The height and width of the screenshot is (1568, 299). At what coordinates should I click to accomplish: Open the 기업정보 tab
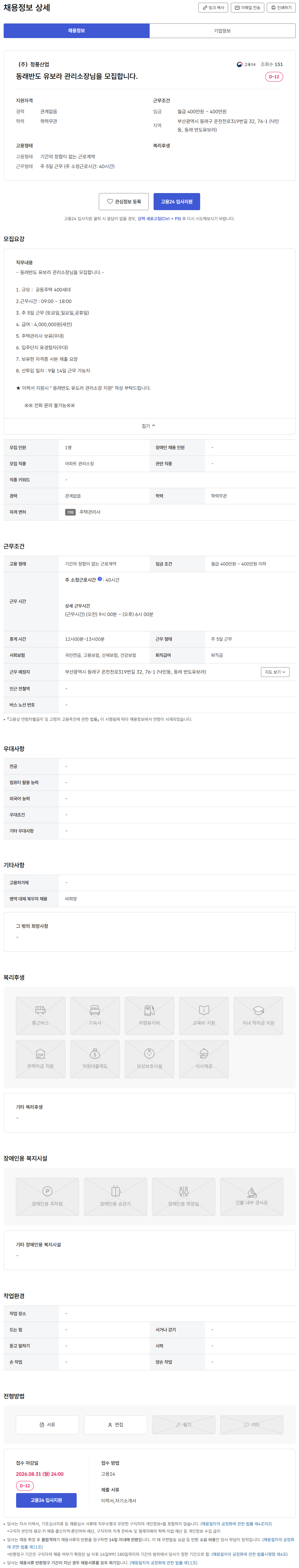coord(222,30)
